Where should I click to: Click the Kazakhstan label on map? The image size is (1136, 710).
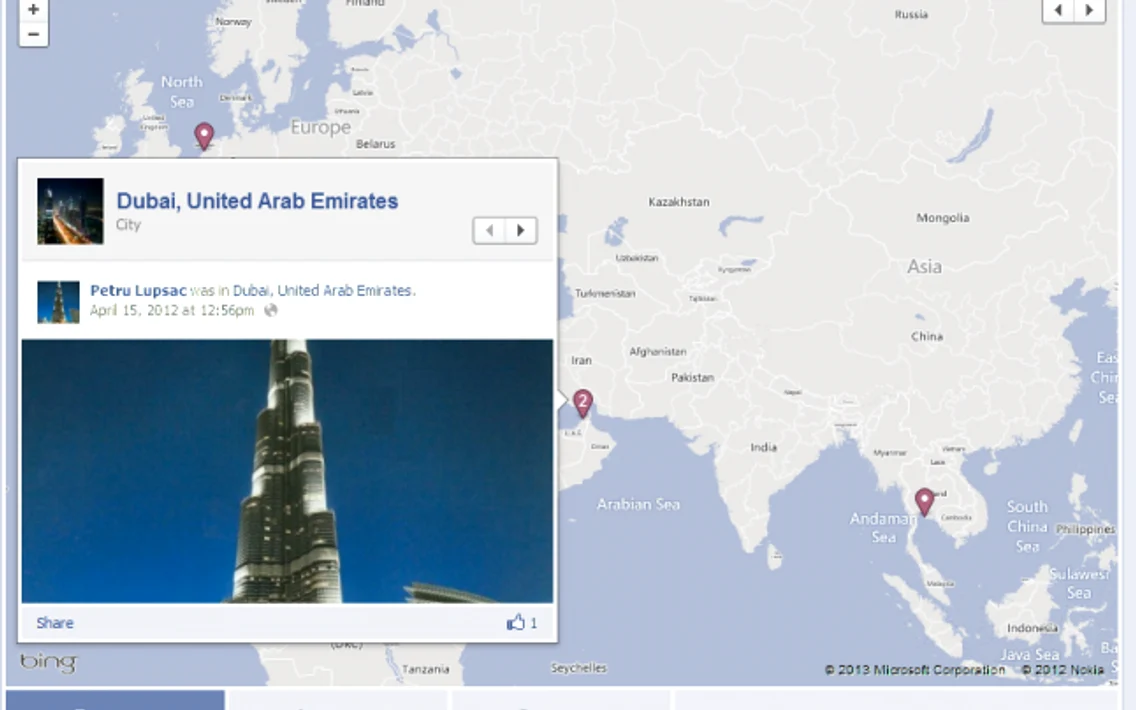(679, 202)
